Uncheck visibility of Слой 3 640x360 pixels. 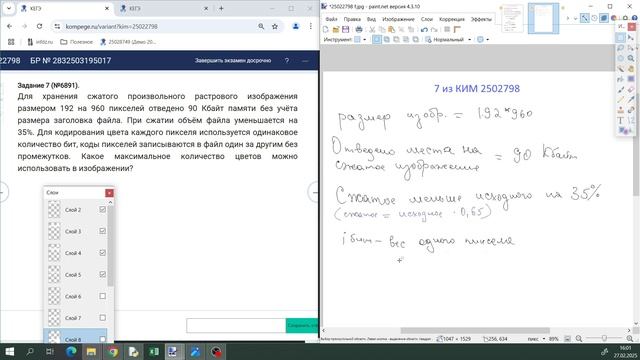[x=102, y=231]
